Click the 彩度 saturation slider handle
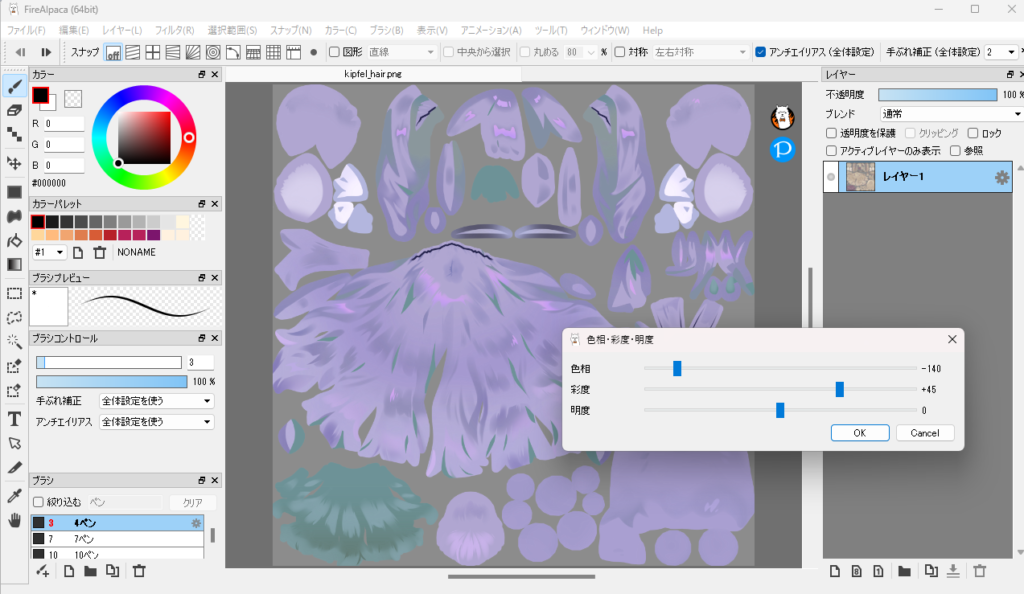The image size is (1024, 594). click(x=840, y=389)
